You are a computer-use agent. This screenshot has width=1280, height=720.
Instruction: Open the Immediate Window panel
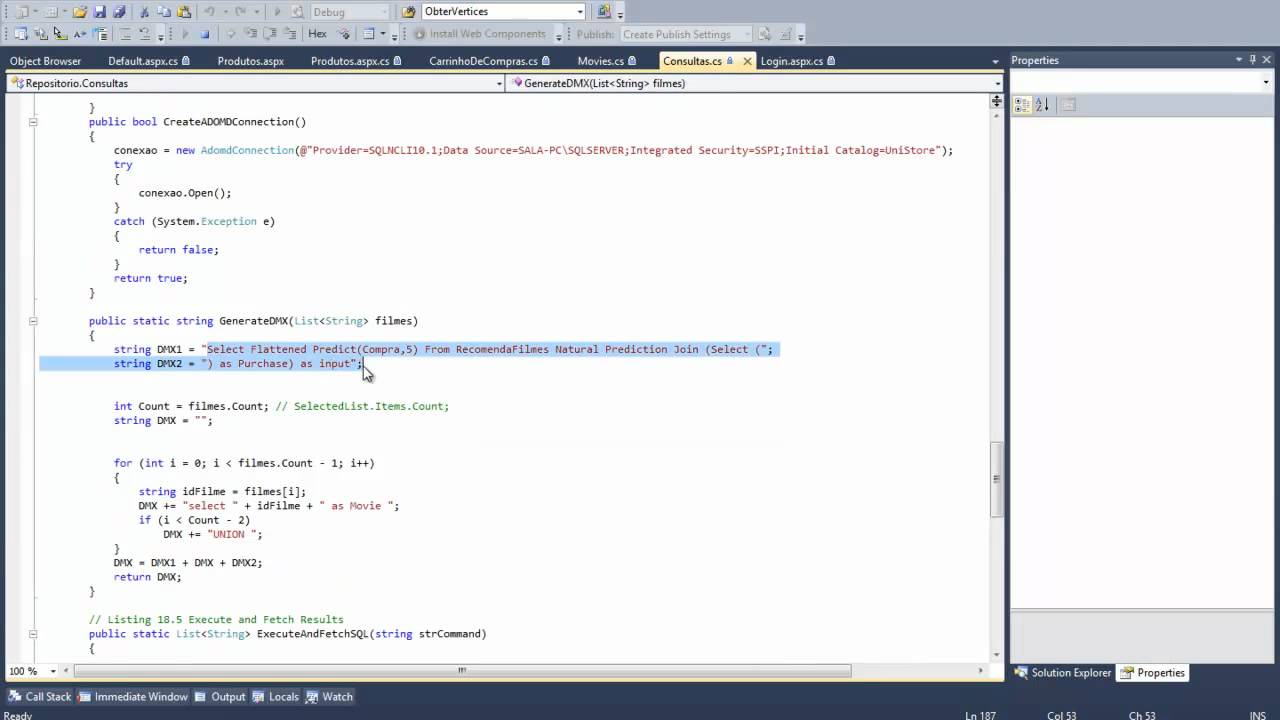(x=133, y=696)
